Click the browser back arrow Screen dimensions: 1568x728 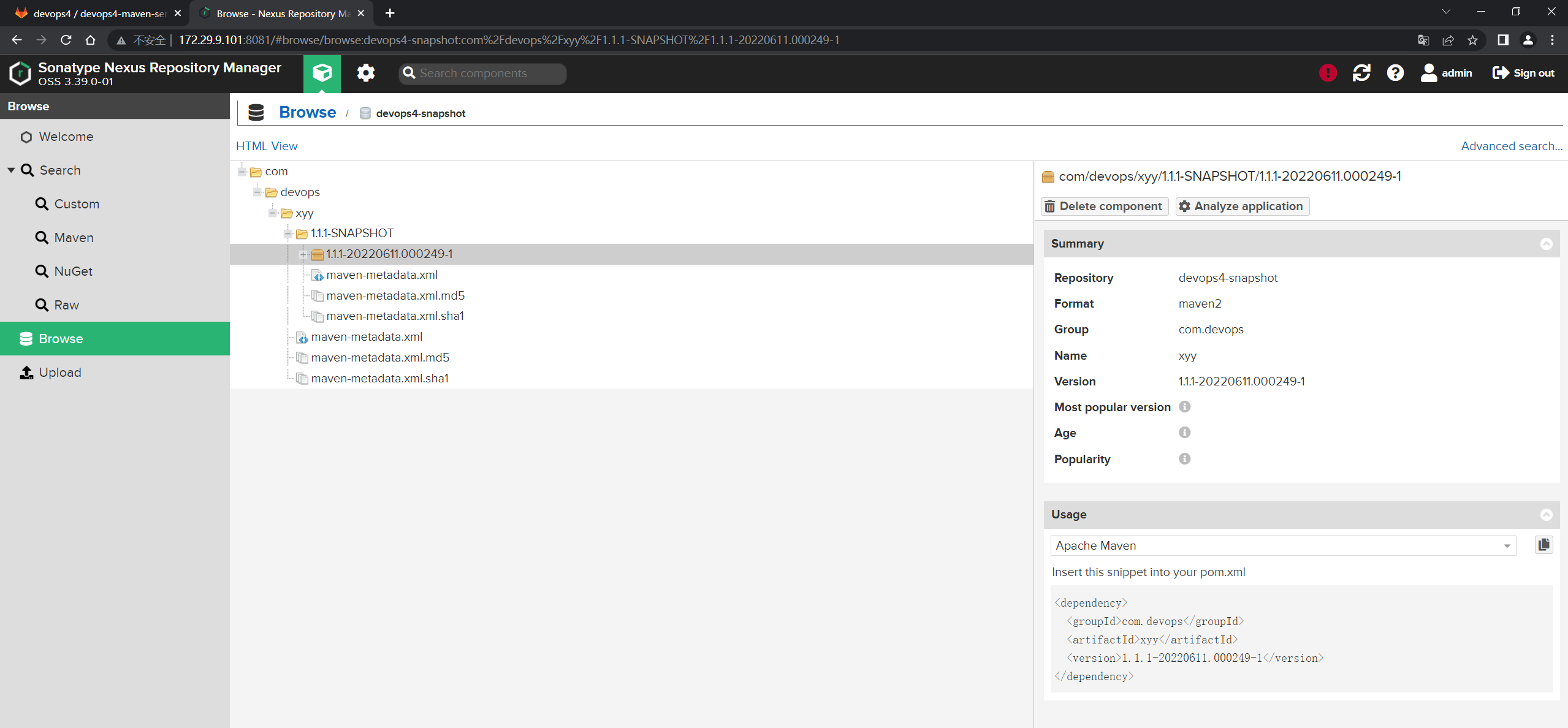click(17, 40)
